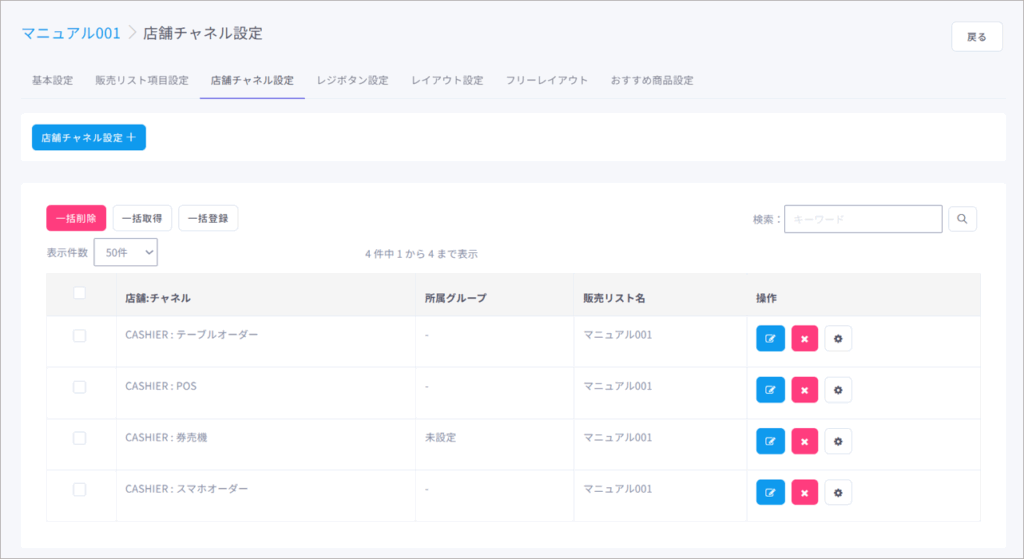Select the おすすめ商品設定 tab
Image resolution: width=1024 pixels, height=559 pixels.
point(652,80)
